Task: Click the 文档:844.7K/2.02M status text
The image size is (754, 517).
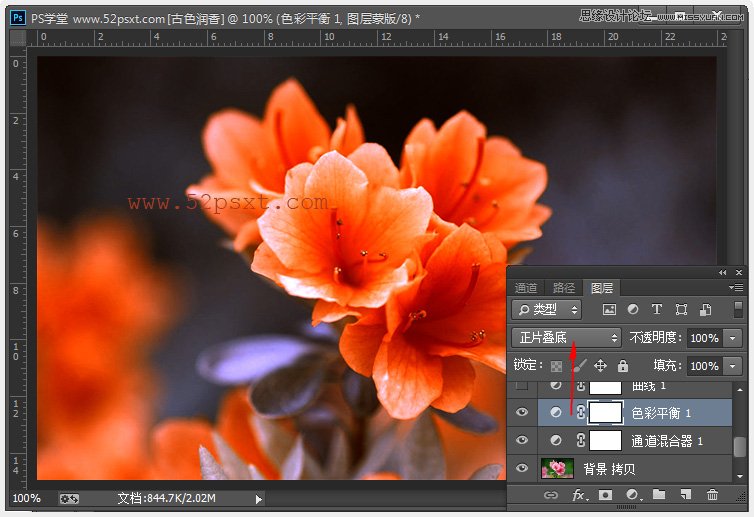Action: click(167, 498)
